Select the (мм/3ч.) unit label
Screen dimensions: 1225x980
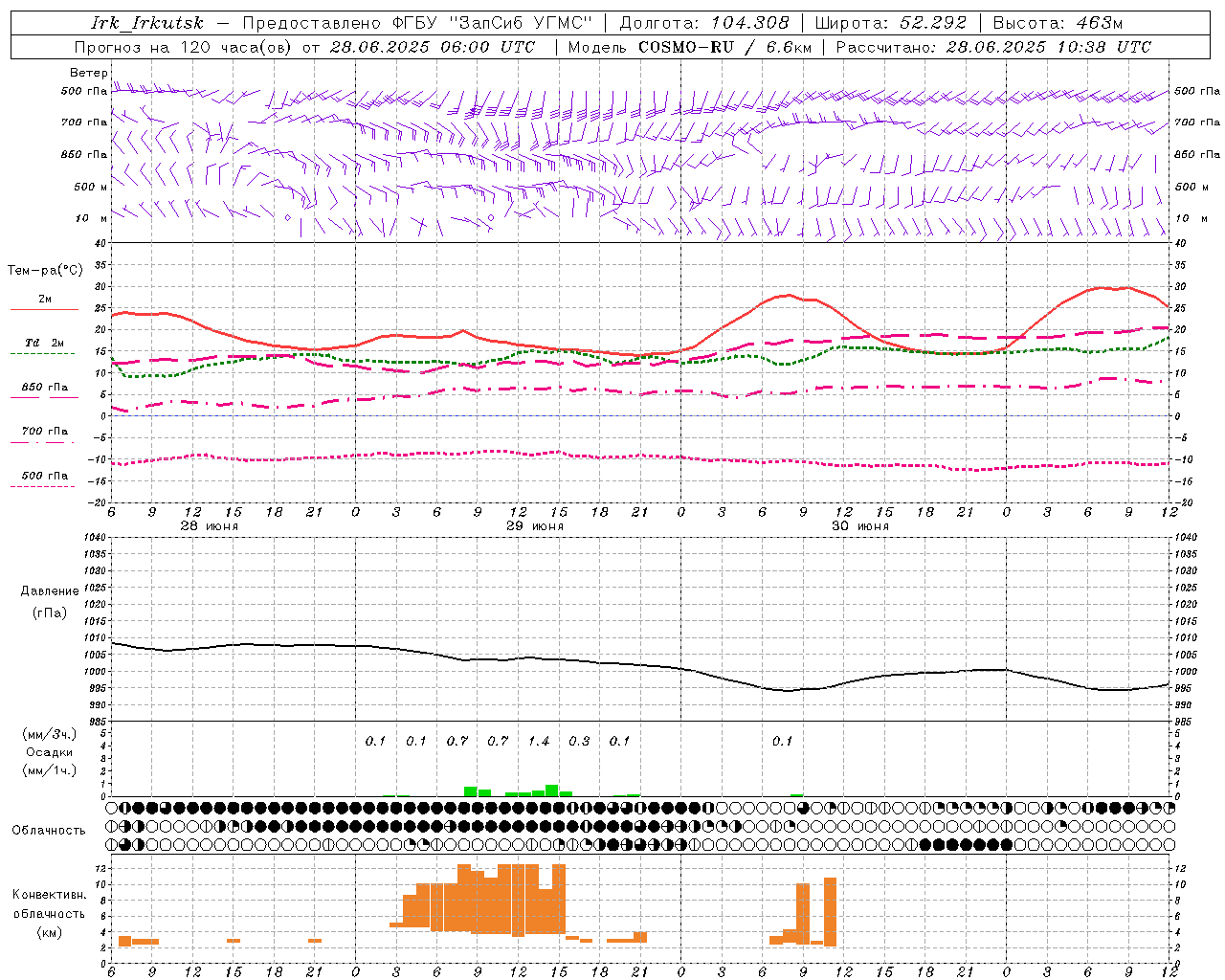[x=49, y=734]
